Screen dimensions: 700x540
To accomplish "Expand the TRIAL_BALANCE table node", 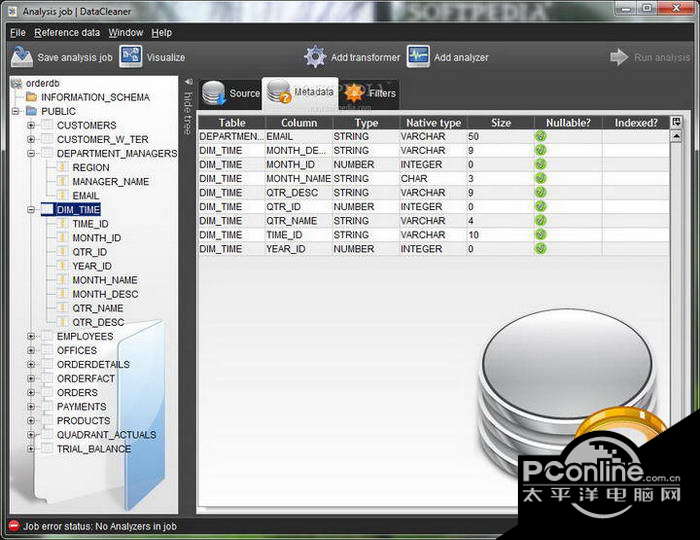I will [x=31, y=449].
